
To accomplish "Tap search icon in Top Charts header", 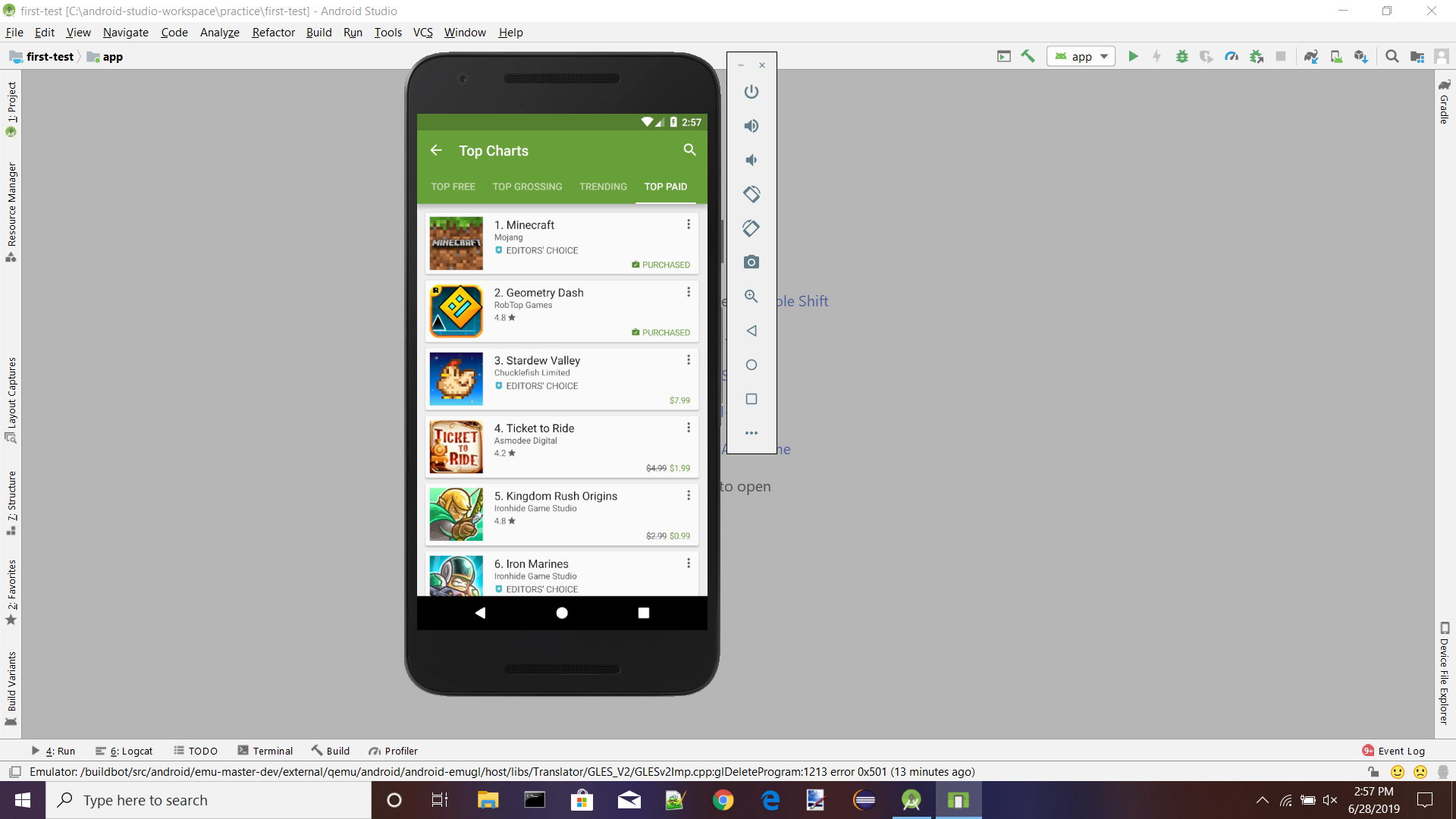I will tap(689, 150).
